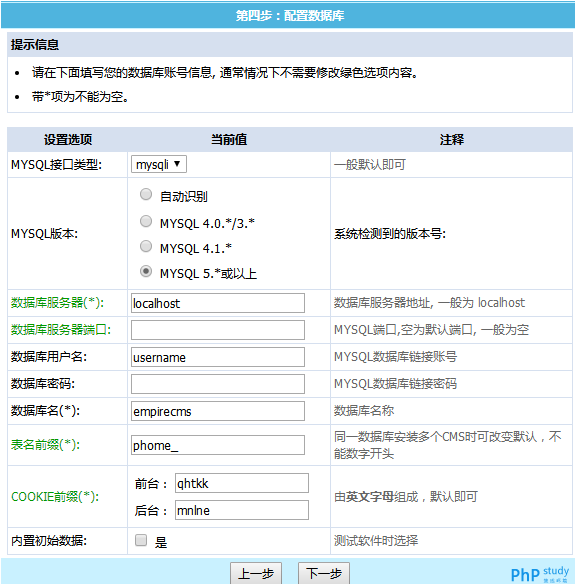Select the MYSQL 5.*或以上 radio option
575x584 pixels.
(146, 271)
